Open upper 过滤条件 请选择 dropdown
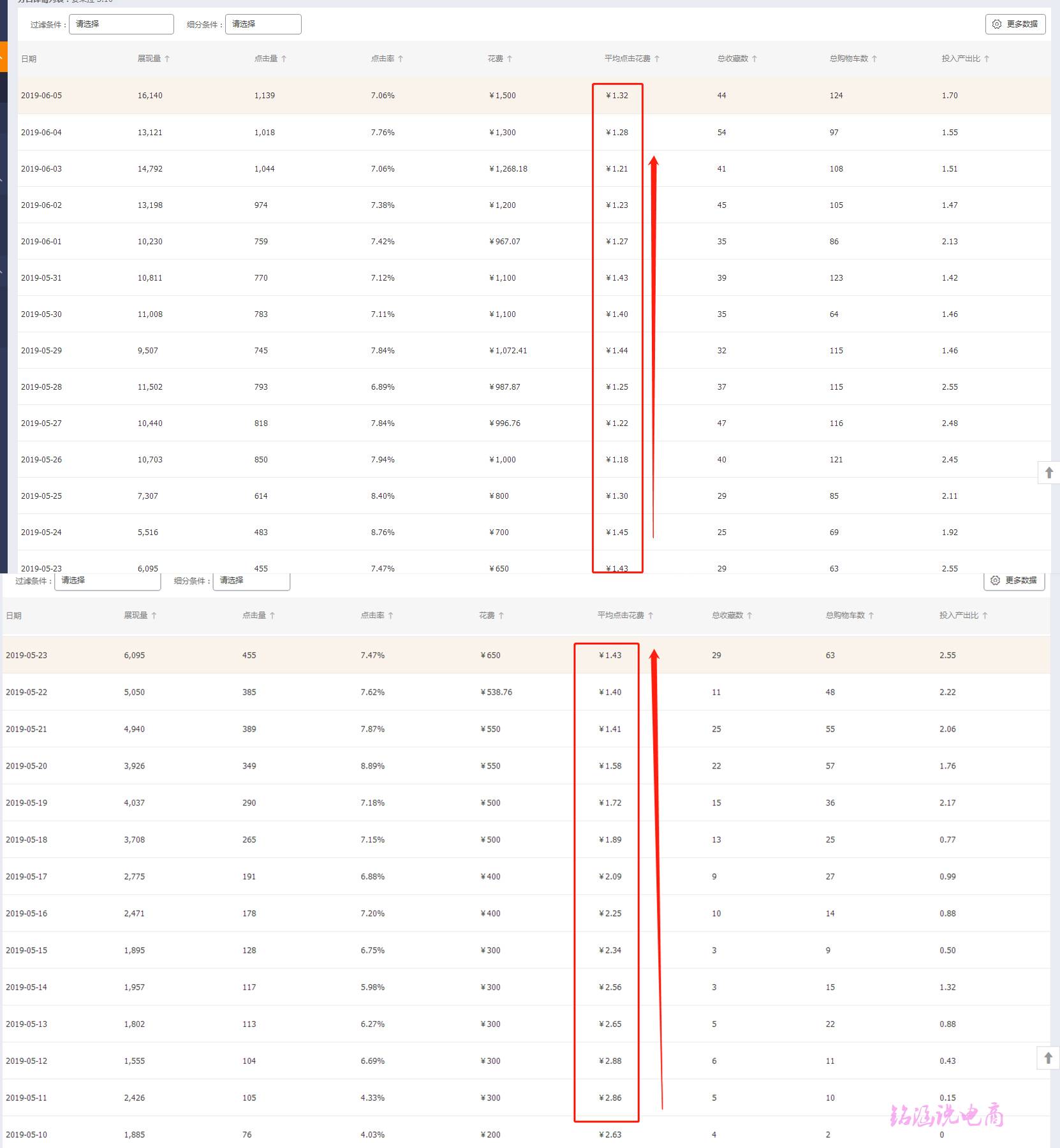 pyautogui.click(x=121, y=24)
